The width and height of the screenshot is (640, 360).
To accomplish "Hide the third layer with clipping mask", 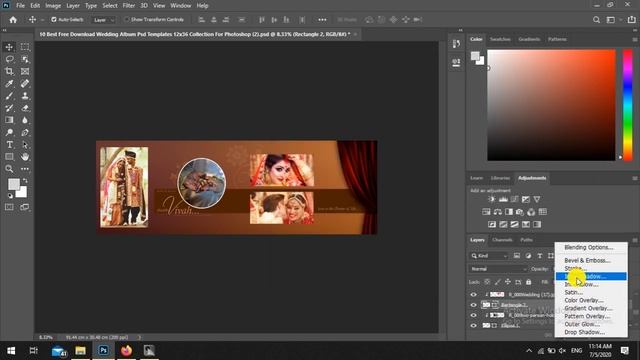I will [x=473, y=315].
